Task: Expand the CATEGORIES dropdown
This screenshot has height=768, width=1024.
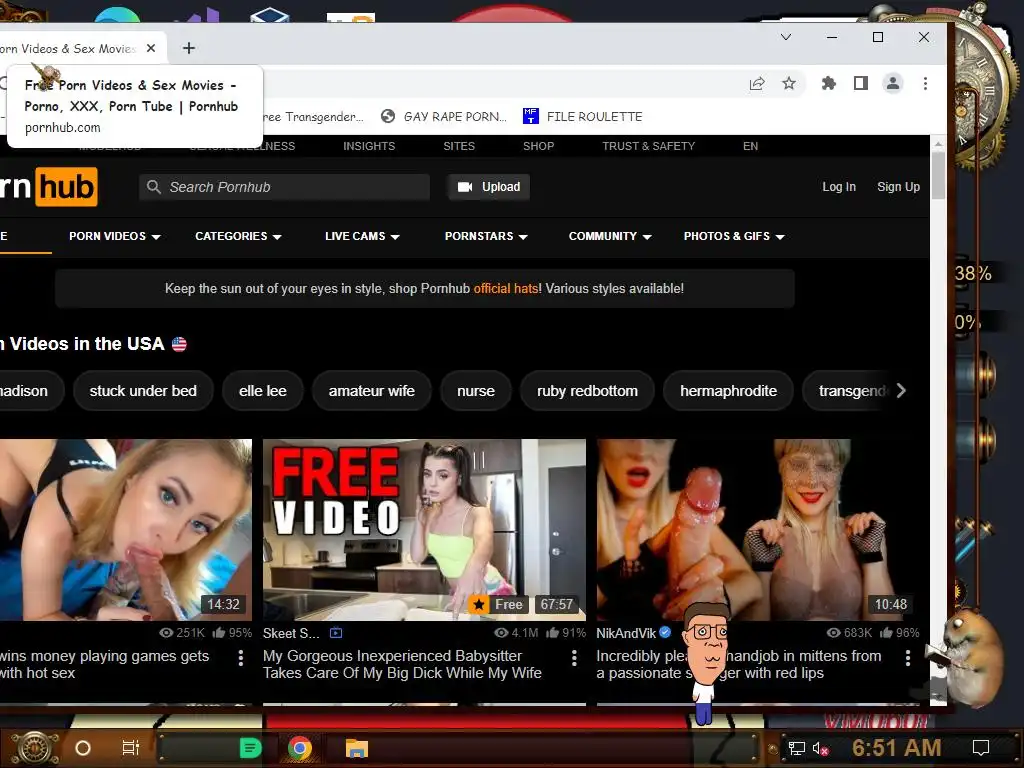Action: click(x=238, y=236)
